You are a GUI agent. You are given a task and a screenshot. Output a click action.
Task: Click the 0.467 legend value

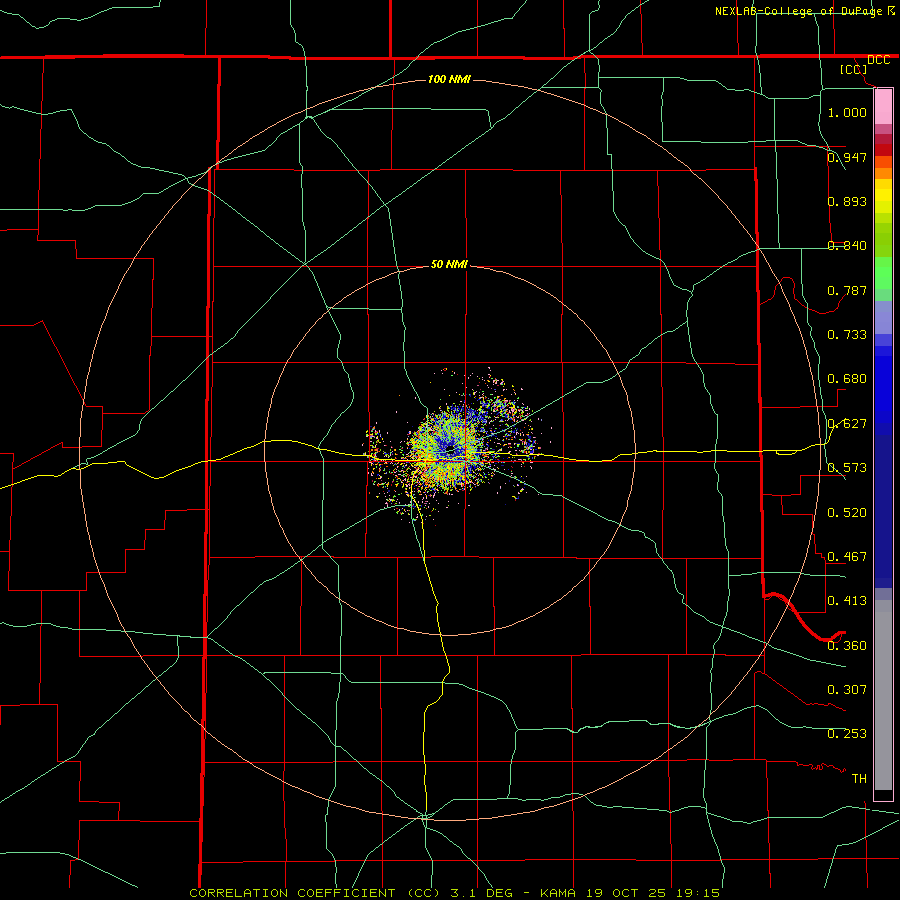(x=847, y=557)
